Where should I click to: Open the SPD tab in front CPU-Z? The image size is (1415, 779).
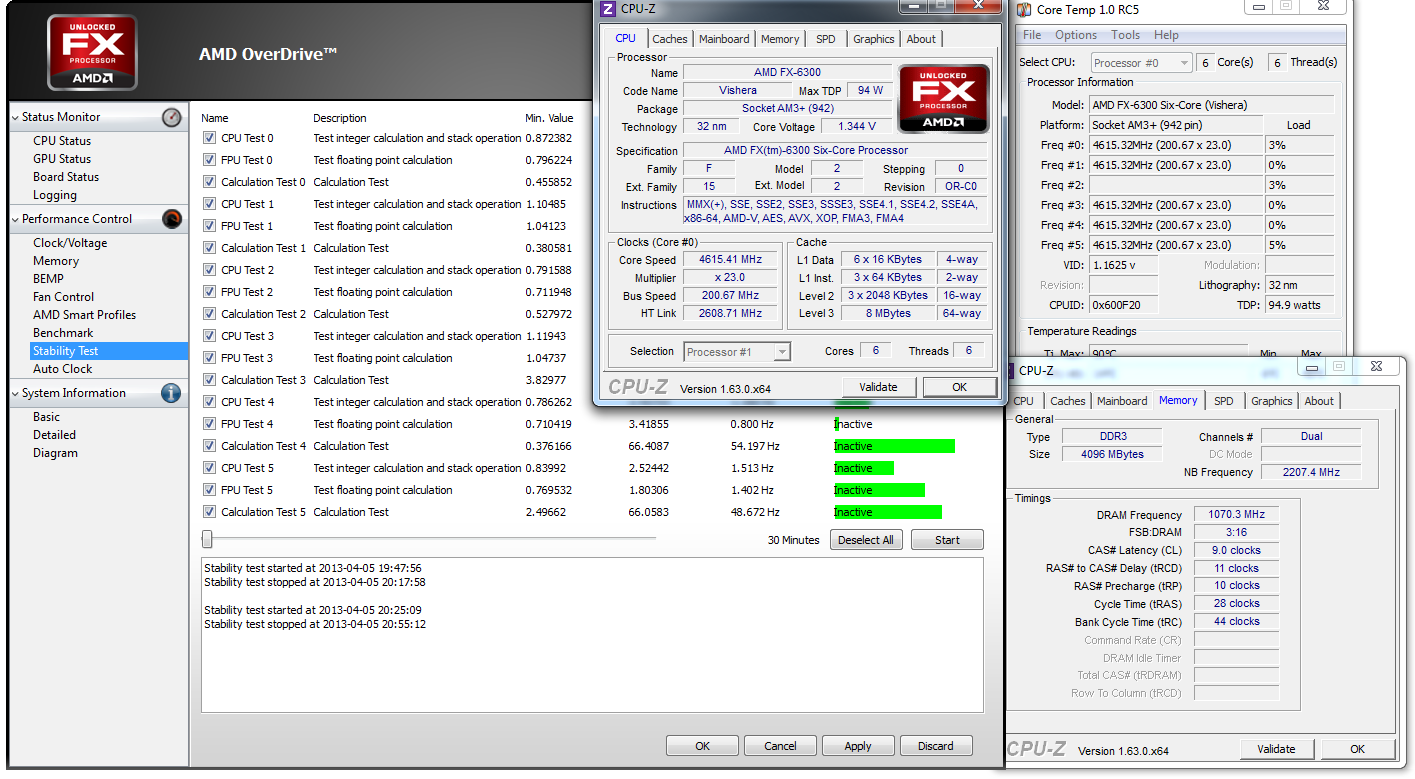[x=825, y=39]
